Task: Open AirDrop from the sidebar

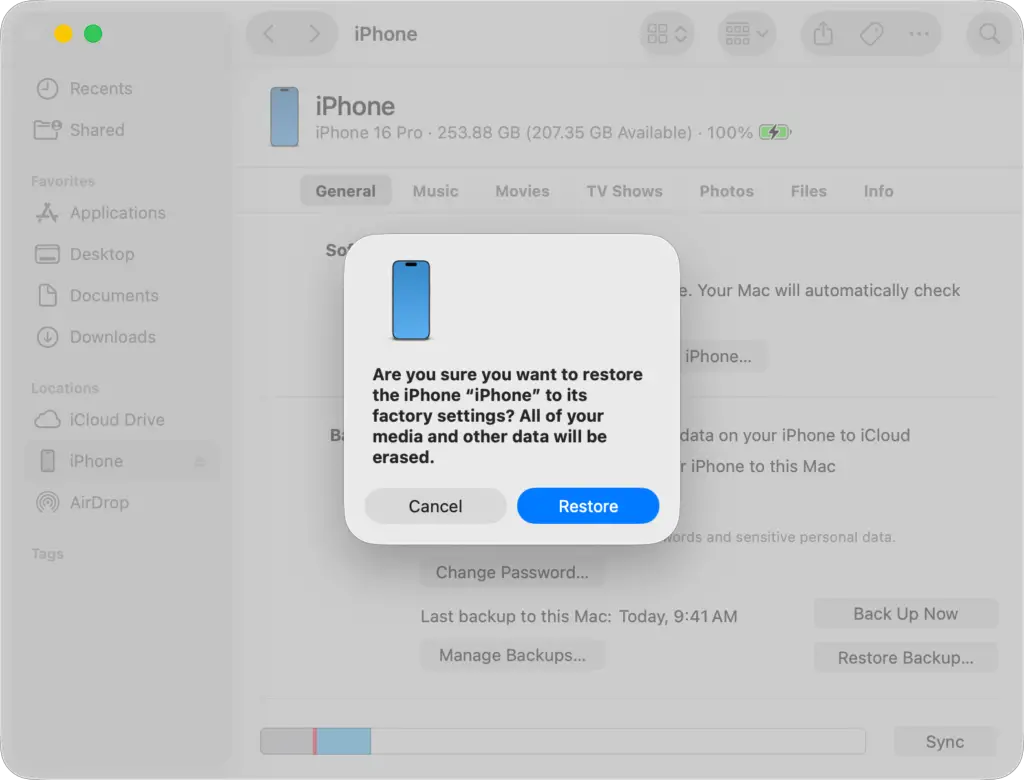Action: click(97, 503)
